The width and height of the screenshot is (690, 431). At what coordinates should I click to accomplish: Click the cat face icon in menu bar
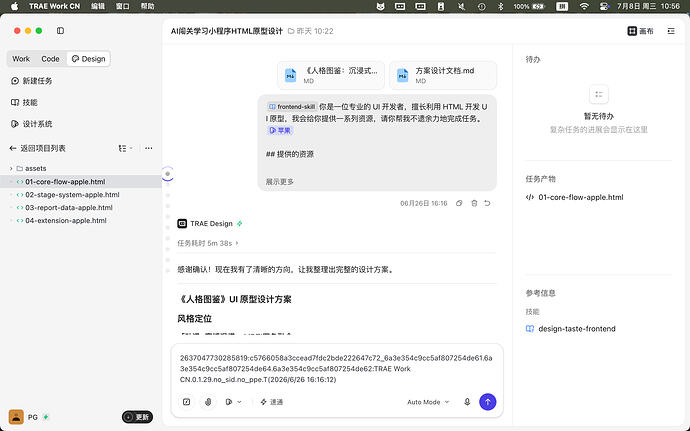pyautogui.click(x=381, y=6)
